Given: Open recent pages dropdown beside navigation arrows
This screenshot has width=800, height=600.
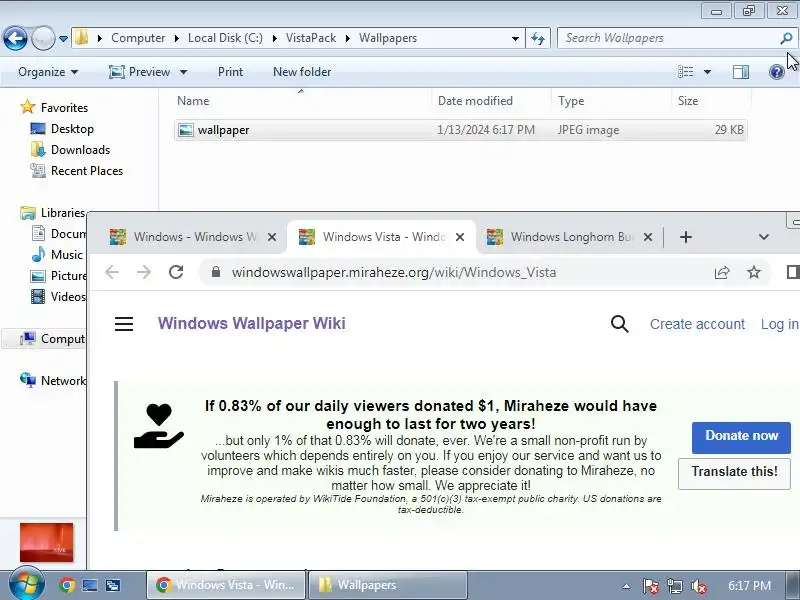Looking at the screenshot, I should [63, 38].
